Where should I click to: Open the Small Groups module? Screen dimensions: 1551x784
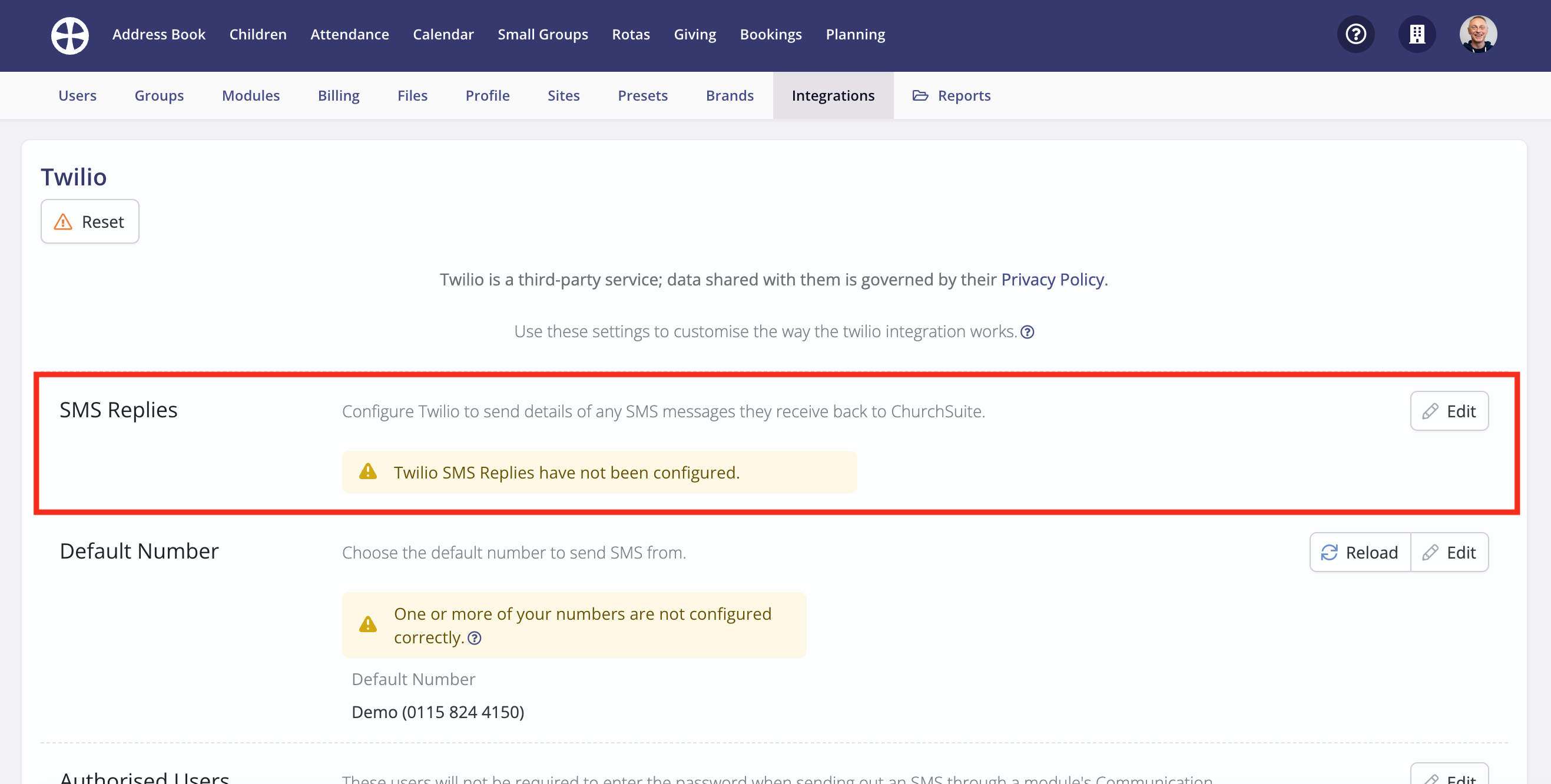(x=542, y=34)
